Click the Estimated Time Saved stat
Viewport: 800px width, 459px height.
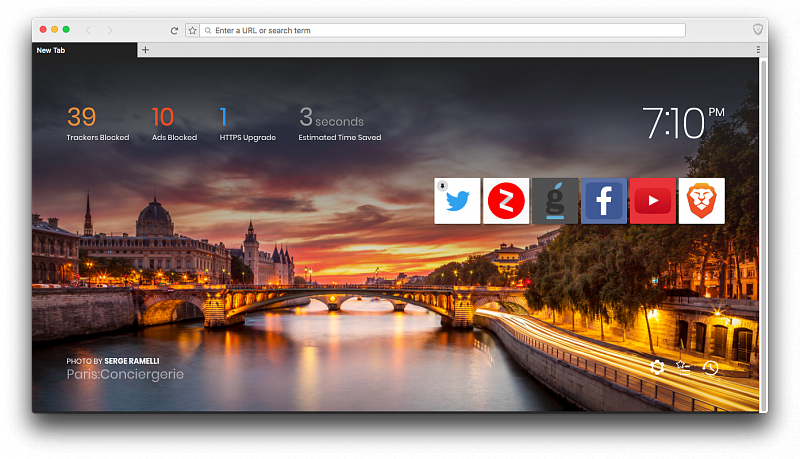coord(340,124)
